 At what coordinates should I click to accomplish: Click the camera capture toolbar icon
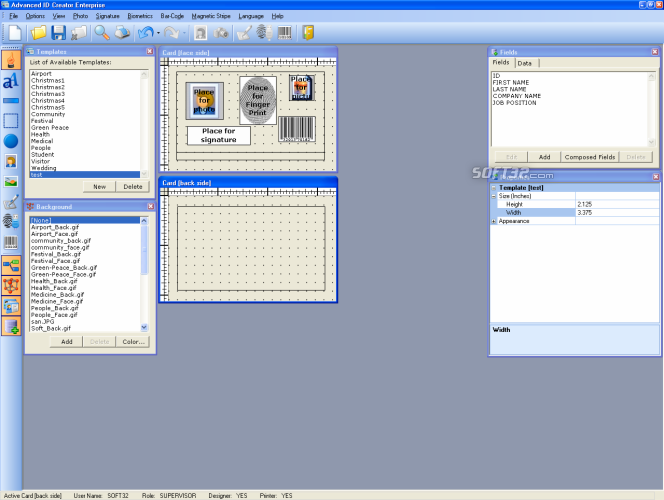(x=221, y=33)
